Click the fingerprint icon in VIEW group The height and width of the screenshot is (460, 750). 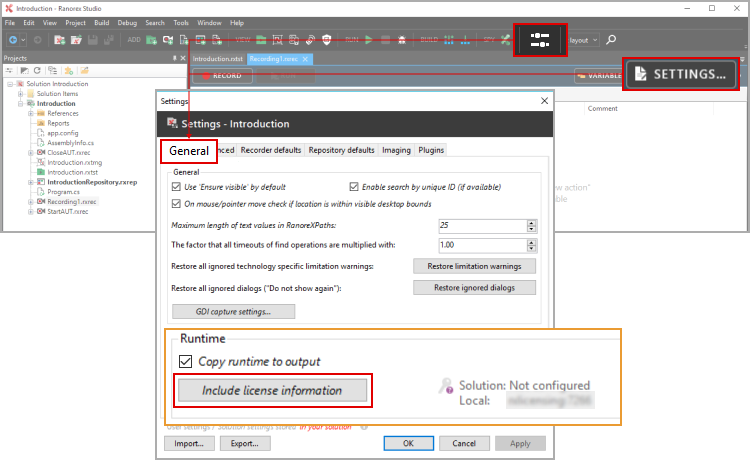pyautogui.click(x=310, y=40)
